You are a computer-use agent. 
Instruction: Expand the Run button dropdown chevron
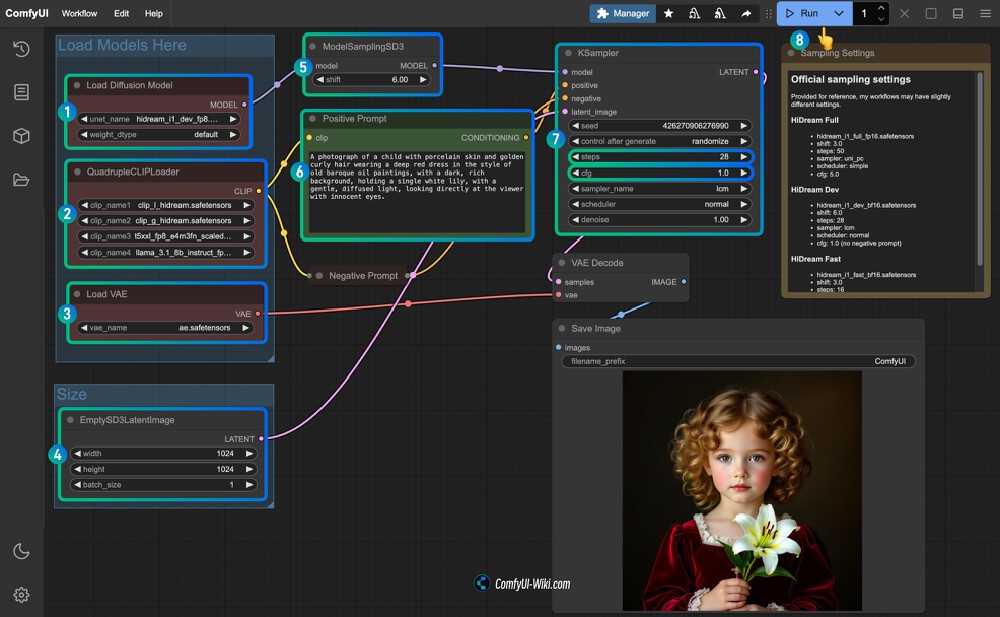coord(839,14)
